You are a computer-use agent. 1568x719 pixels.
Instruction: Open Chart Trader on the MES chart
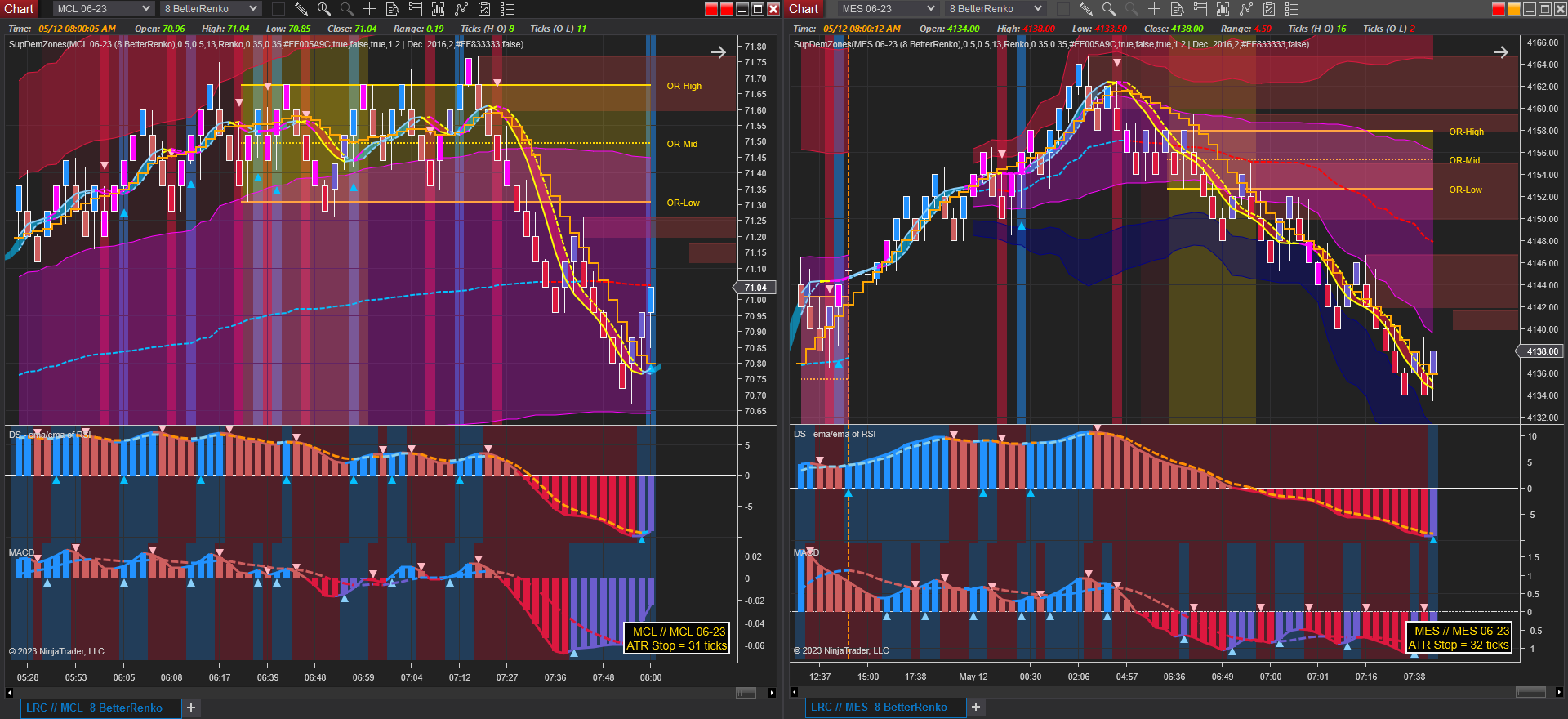click(x=1200, y=9)
